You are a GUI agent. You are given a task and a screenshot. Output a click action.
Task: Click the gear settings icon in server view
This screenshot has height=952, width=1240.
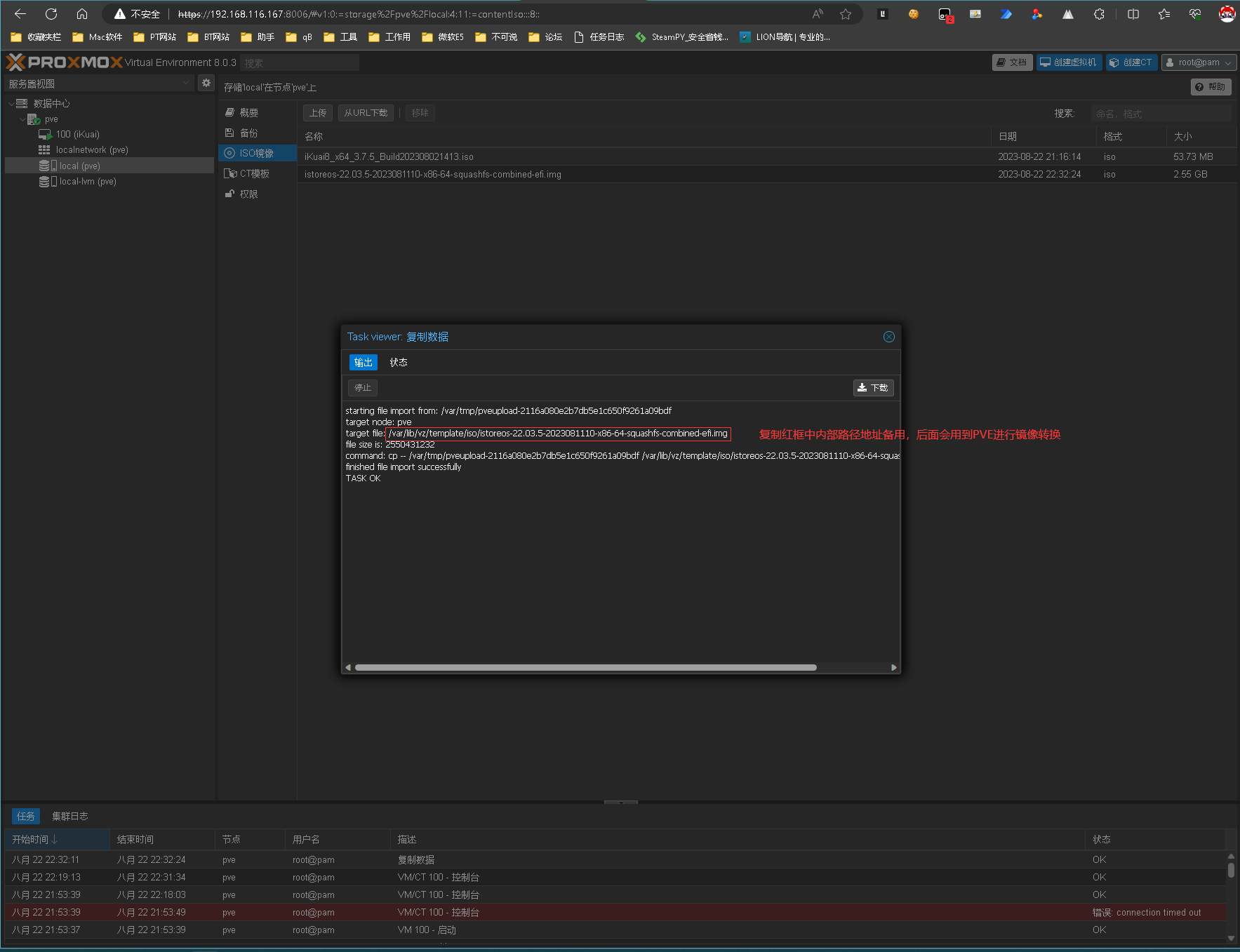[206, 83]
